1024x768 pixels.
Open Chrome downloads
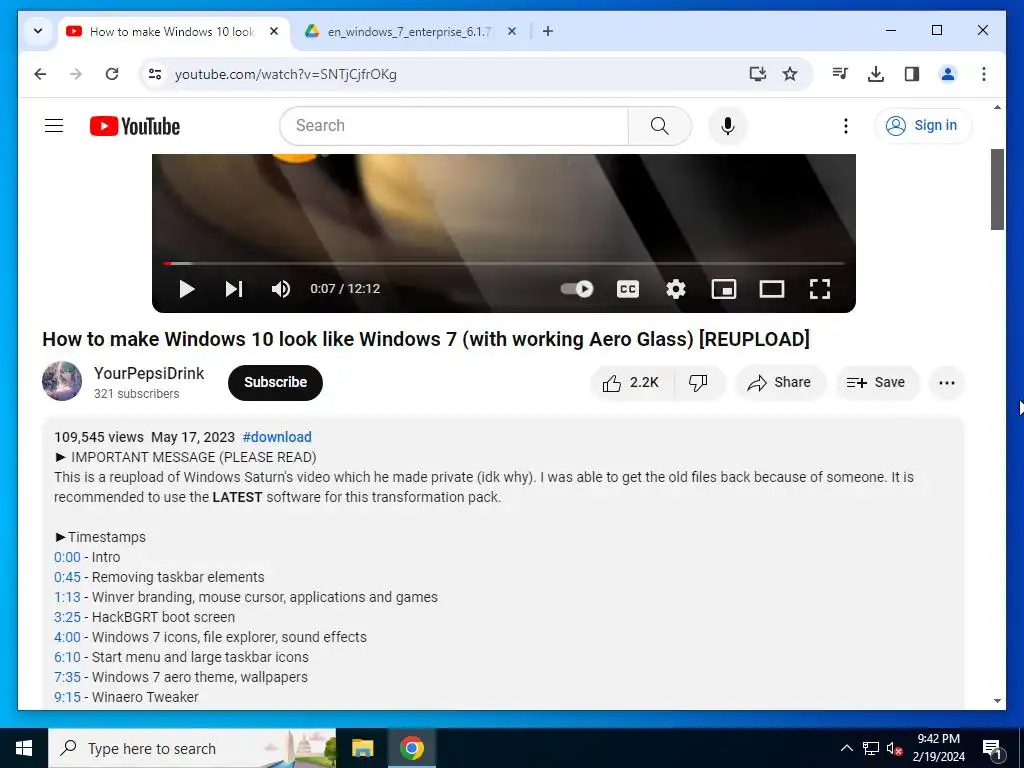876,74
